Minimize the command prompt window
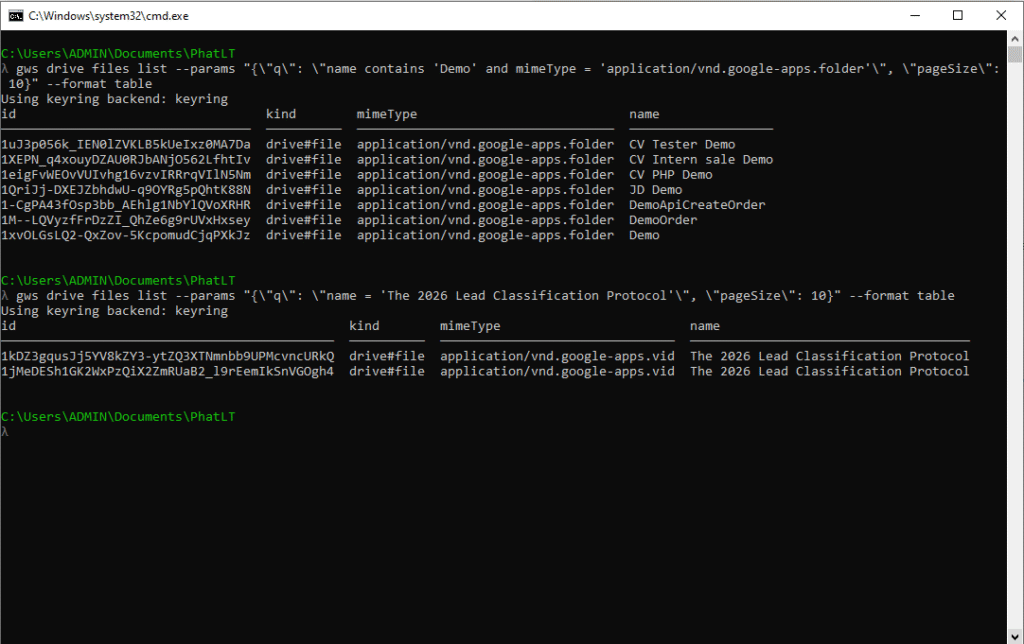This screenshot has width=1024, height=644. (910, 15)
